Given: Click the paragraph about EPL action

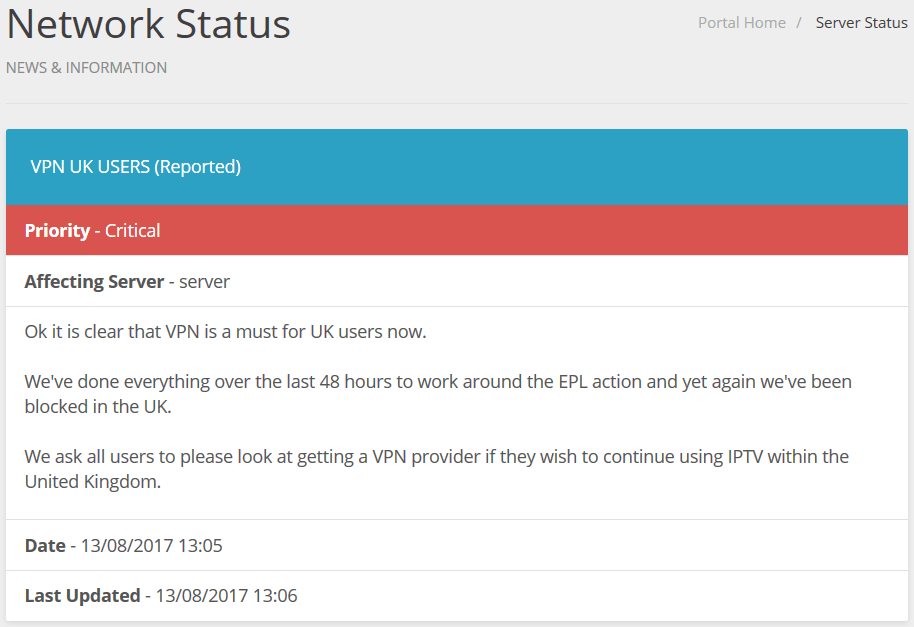Looking at the screenshot, I should coord(438,394).
